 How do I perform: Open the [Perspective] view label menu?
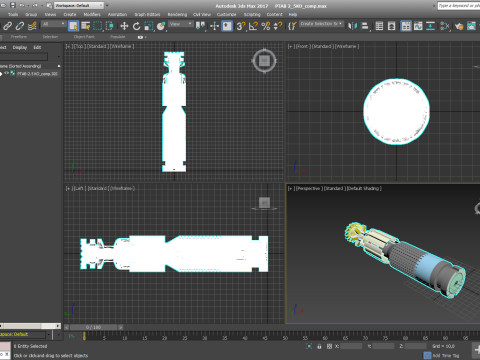coord(309,189)
